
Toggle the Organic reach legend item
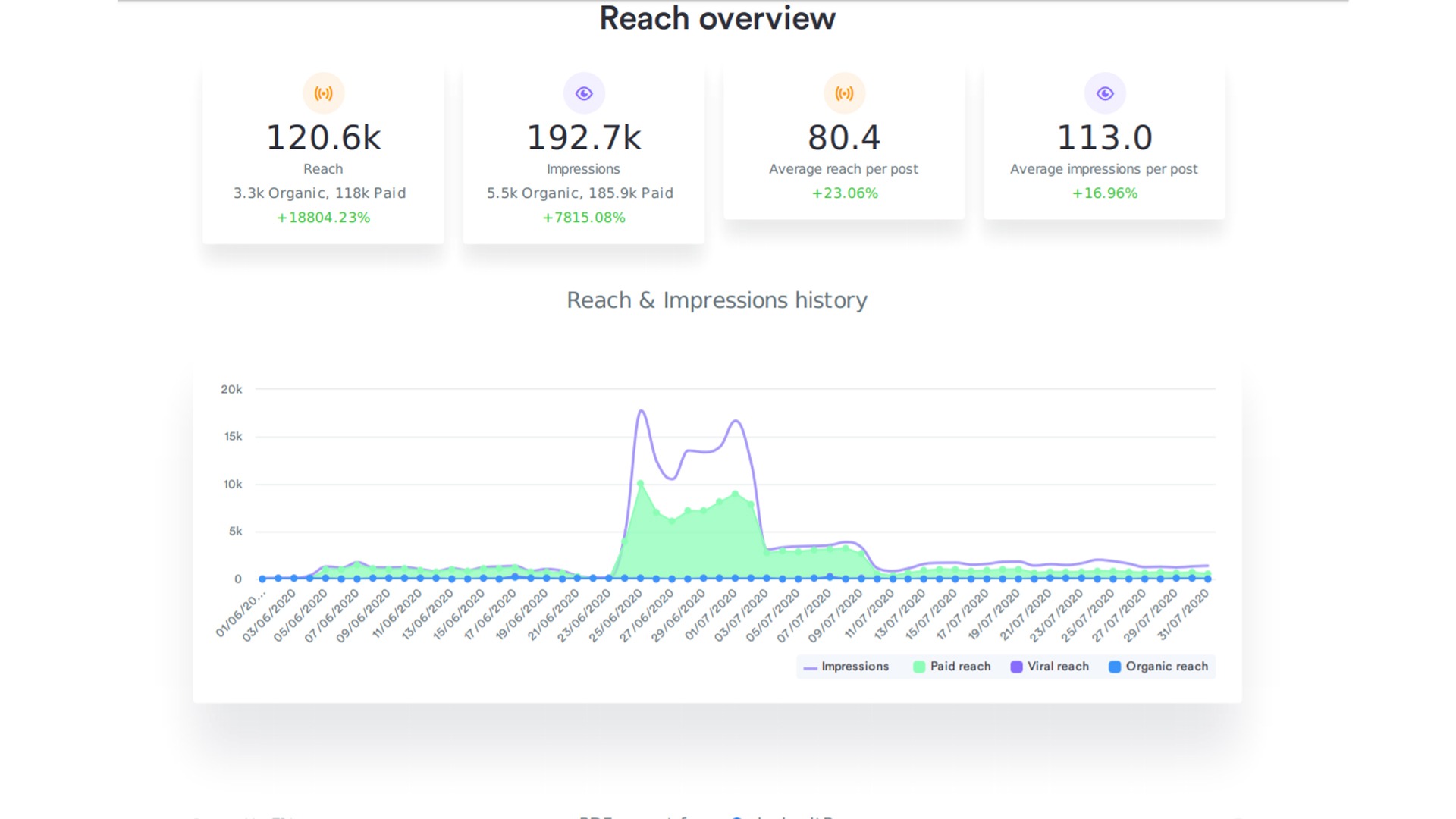coord(1166,667)
